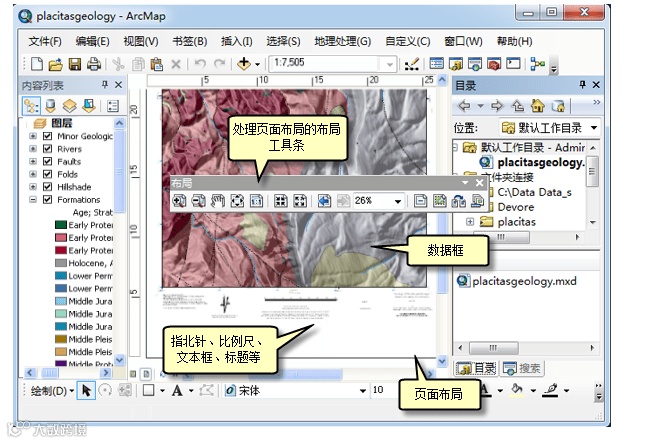Toggle the Folds layer checkbox

(x=48, y=174)
